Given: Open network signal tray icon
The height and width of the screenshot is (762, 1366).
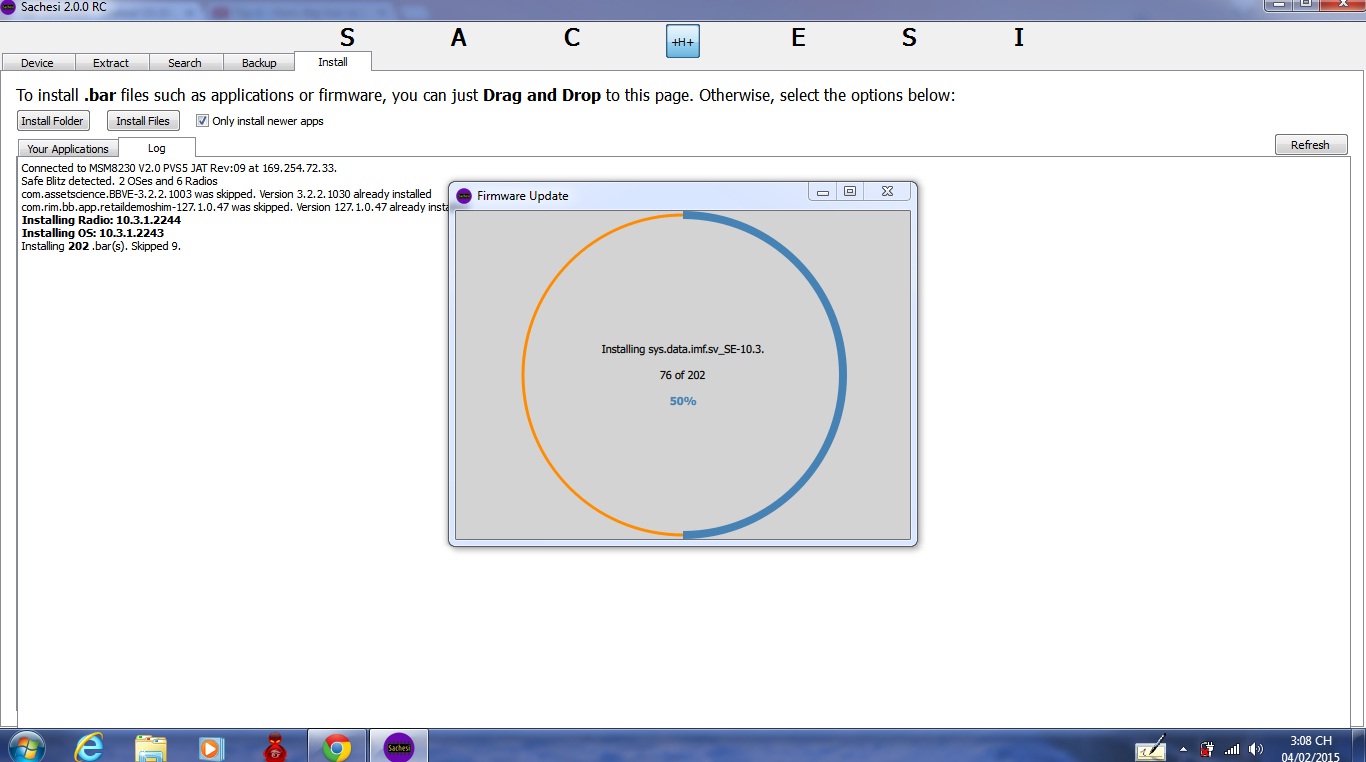Looking at the screenshot, I should (1232, 749).
